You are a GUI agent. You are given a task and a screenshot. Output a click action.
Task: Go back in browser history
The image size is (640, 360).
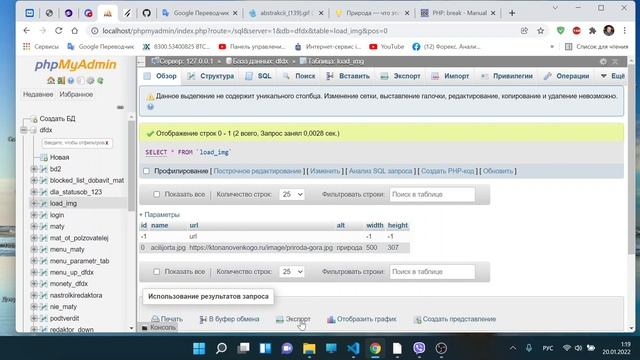27,31
